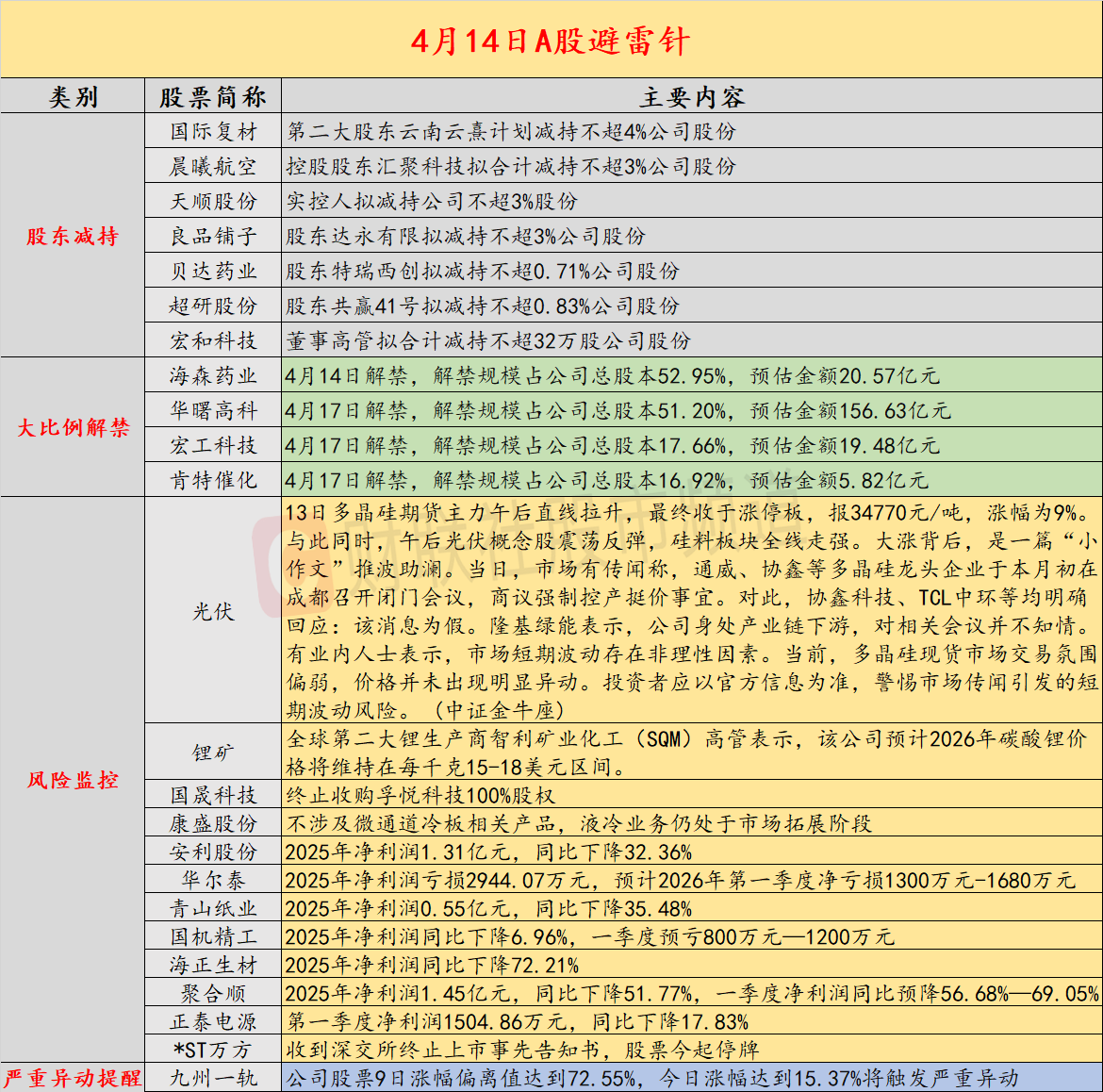Click the 贝达药业 row entry
Image resolution: width=1103 pixels, height=1092 pixels.
coord(215,272)
